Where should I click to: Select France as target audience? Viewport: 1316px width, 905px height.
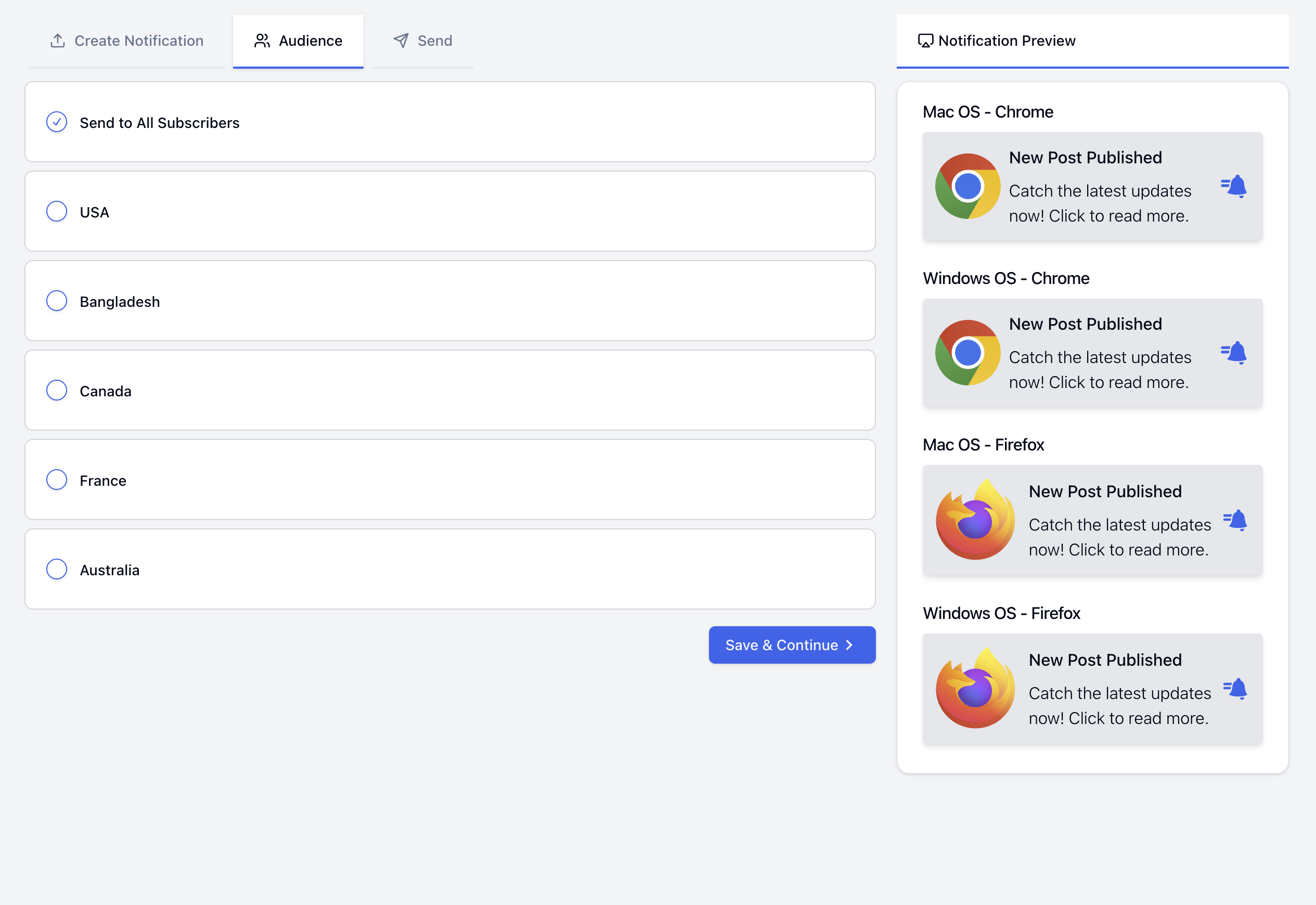point(56,480)
